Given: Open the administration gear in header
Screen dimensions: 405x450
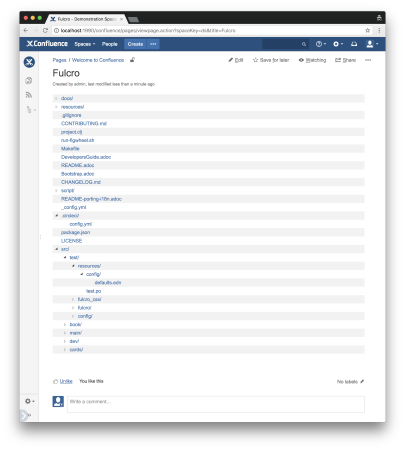Looking at the screenshot, I should [x=338, y=44].
